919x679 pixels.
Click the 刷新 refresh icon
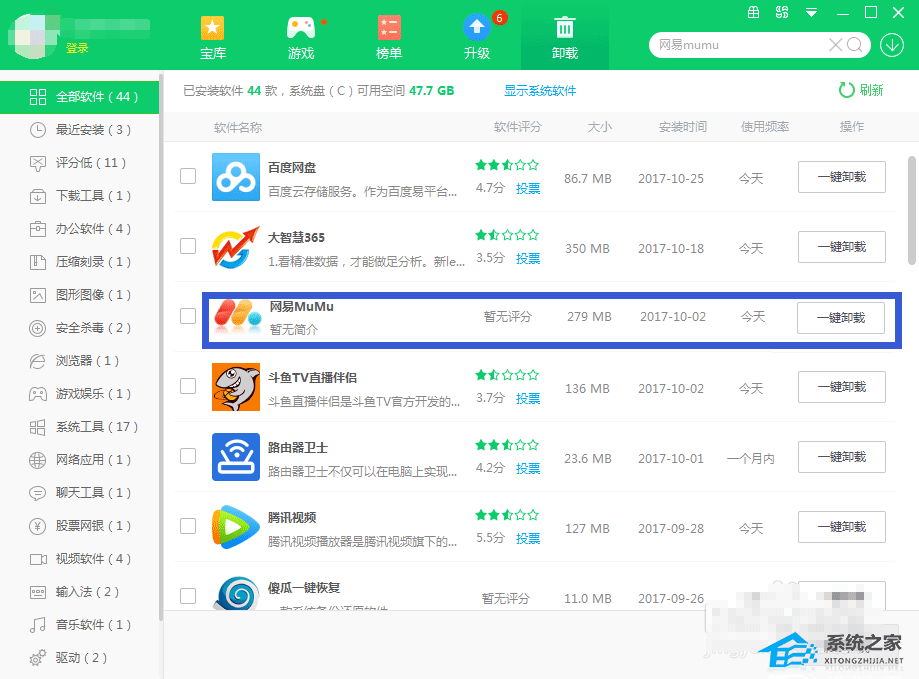pos(847,90)
